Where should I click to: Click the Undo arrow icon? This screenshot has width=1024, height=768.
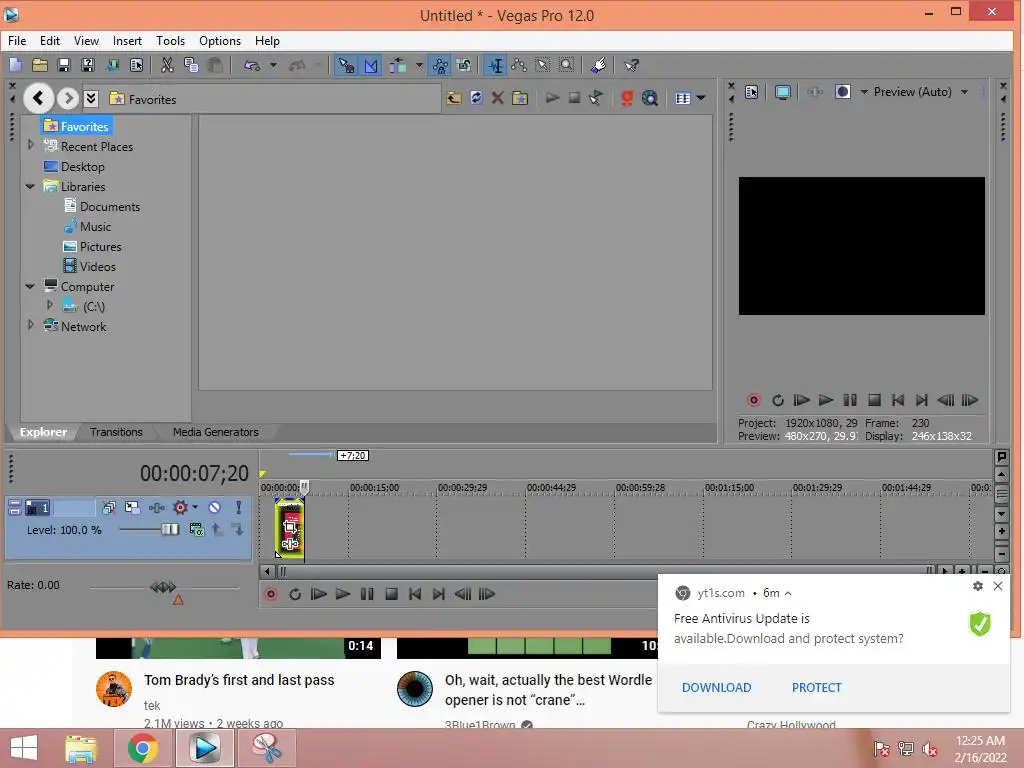252,65
